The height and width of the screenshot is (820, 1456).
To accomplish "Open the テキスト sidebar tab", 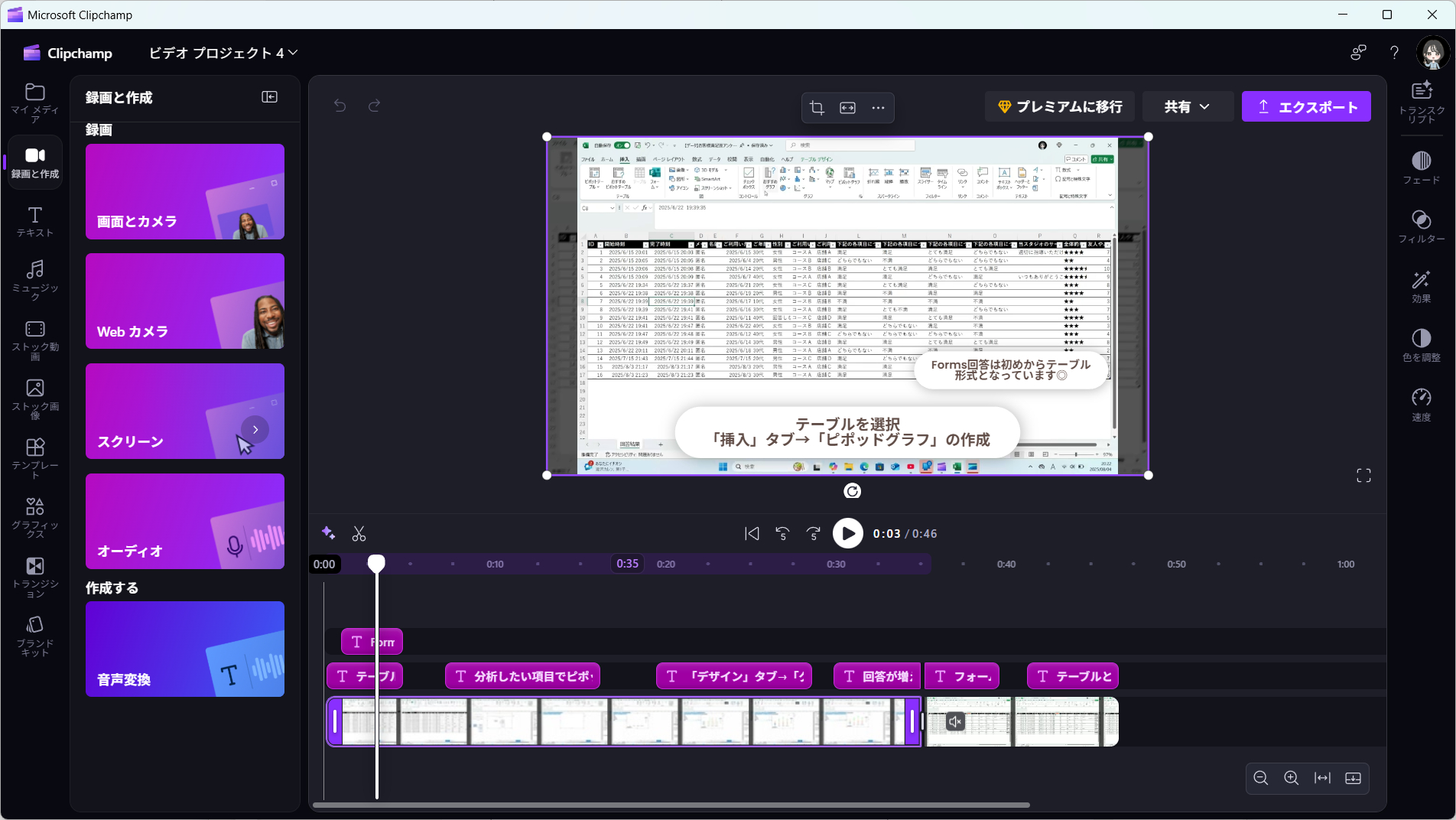I will pyautogui.click(x=35, y=222).
